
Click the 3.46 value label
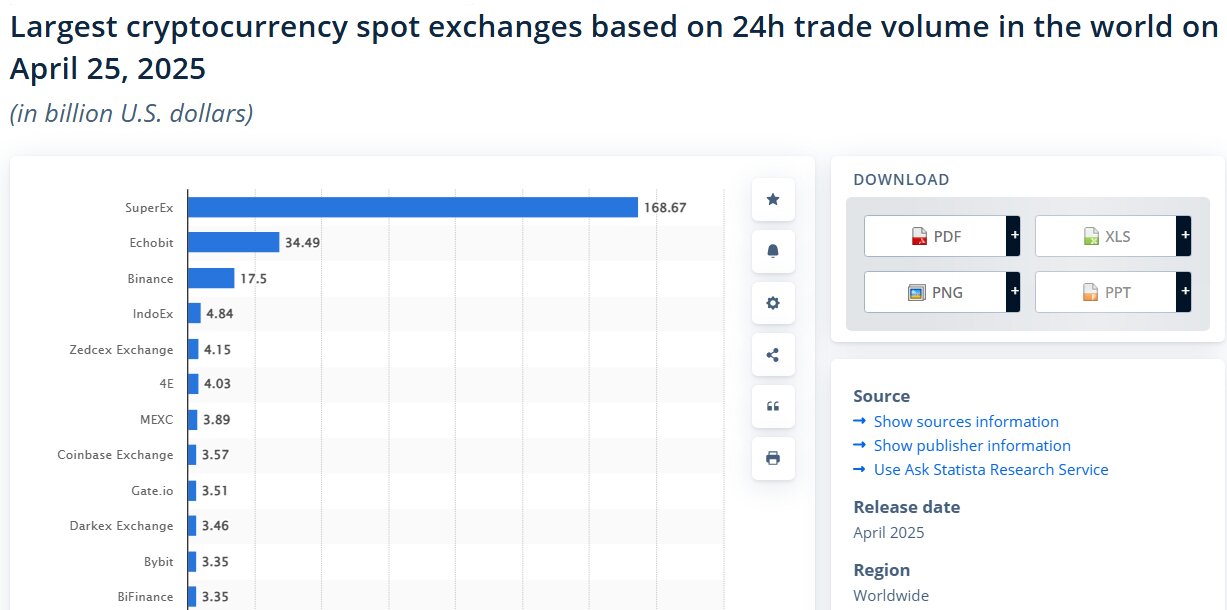tap(216, 526)
